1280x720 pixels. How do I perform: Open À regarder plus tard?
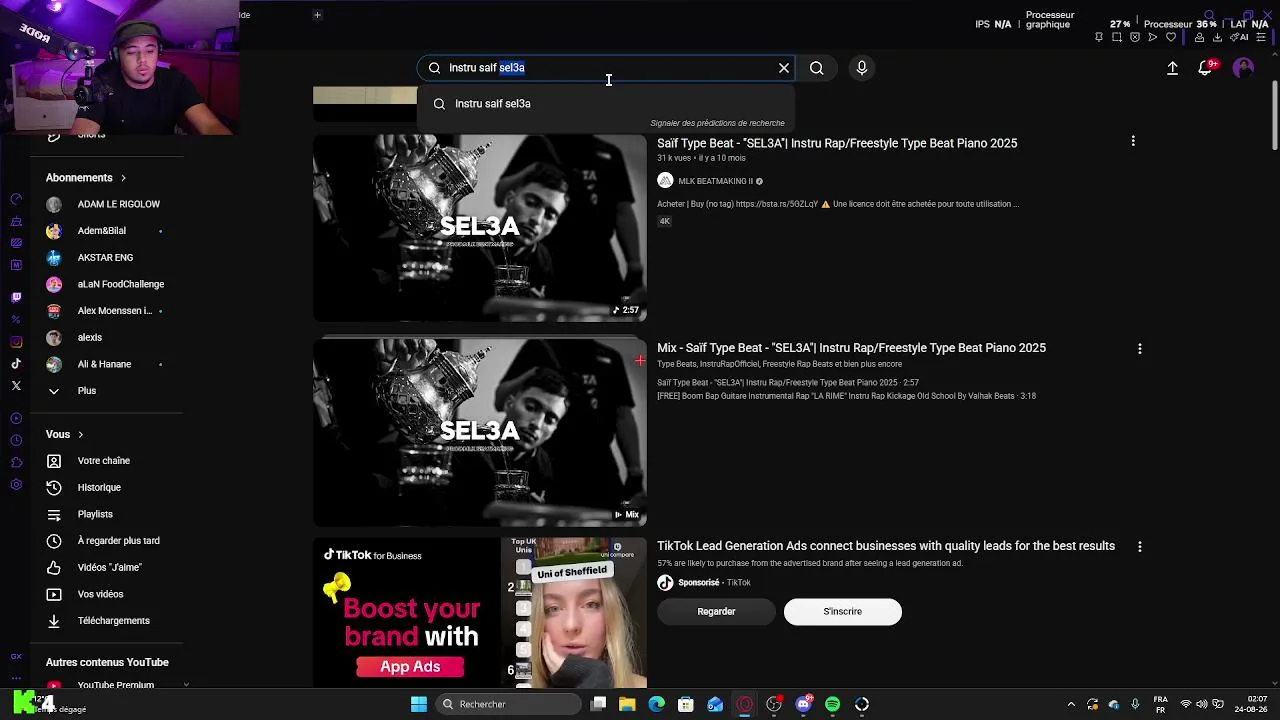point(108,541)
